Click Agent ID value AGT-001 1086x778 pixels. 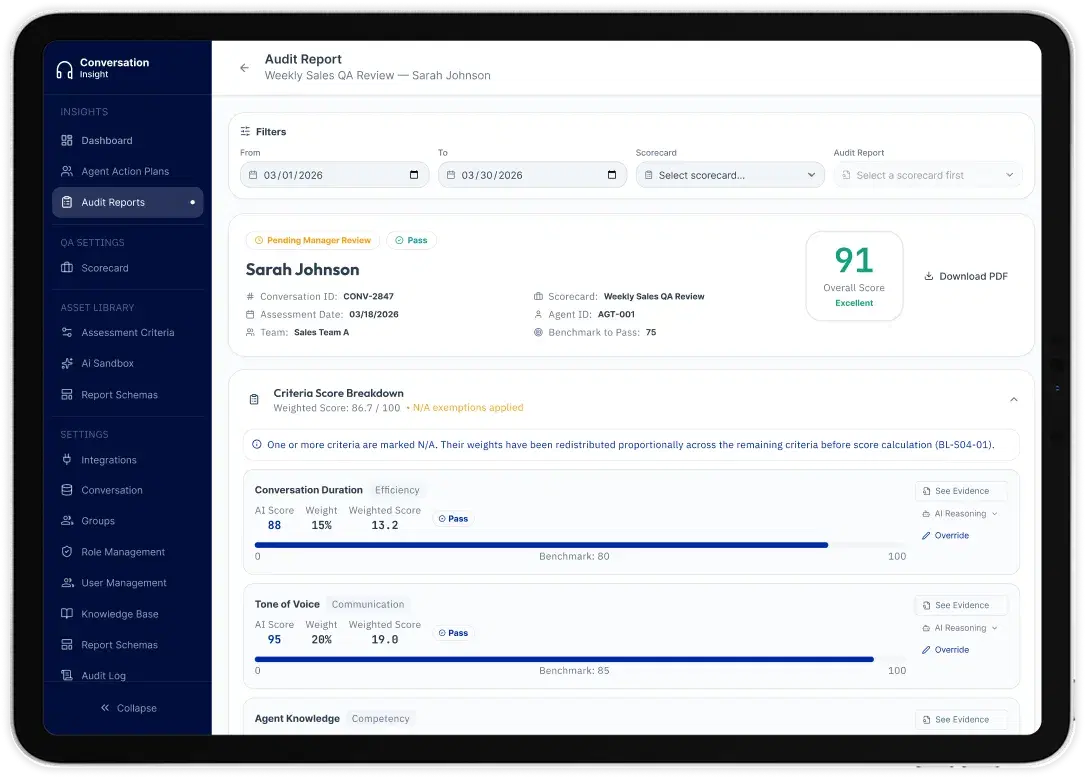[x=616, y=314]
